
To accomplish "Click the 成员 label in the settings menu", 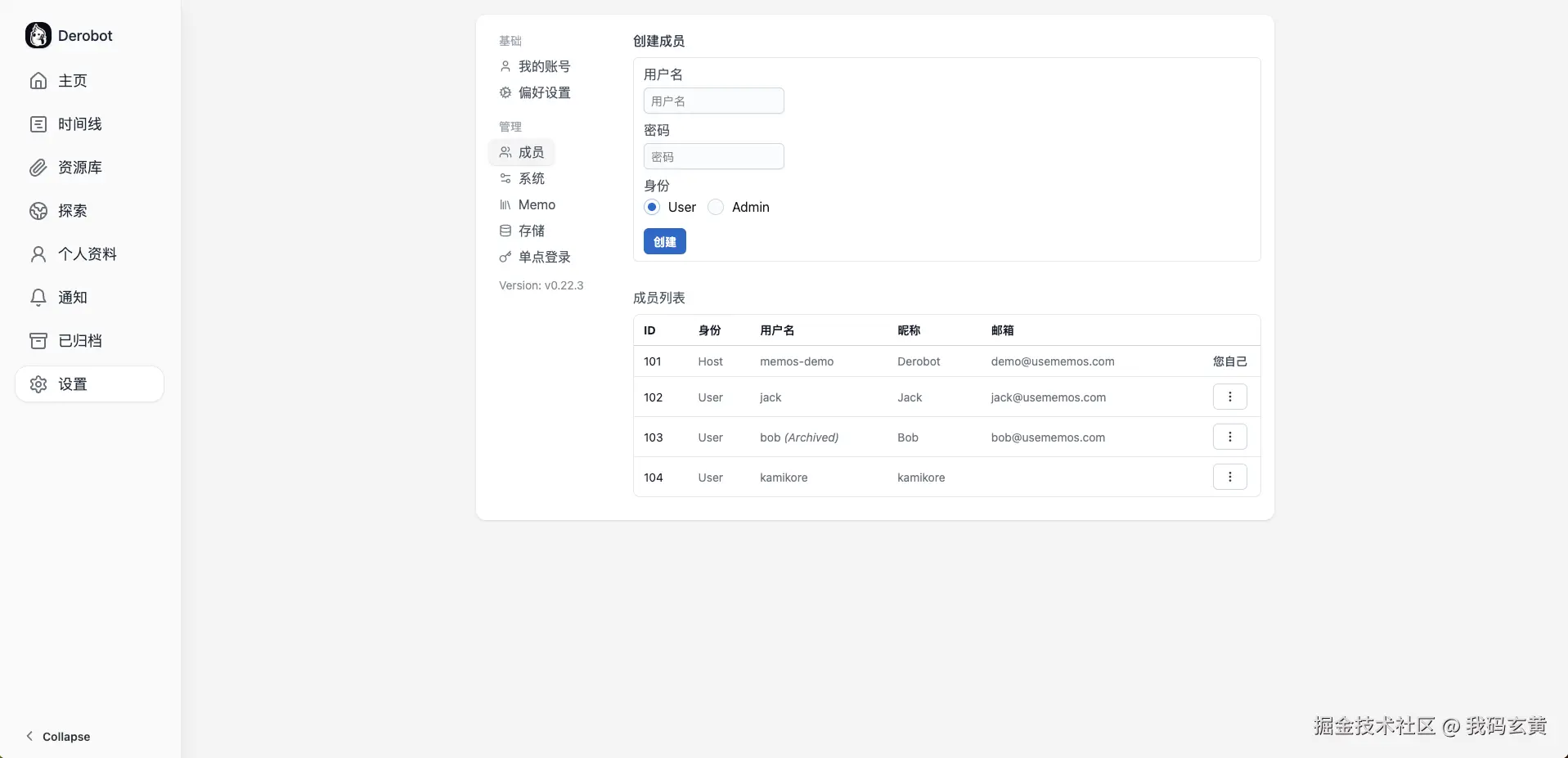I will [531, 152].
